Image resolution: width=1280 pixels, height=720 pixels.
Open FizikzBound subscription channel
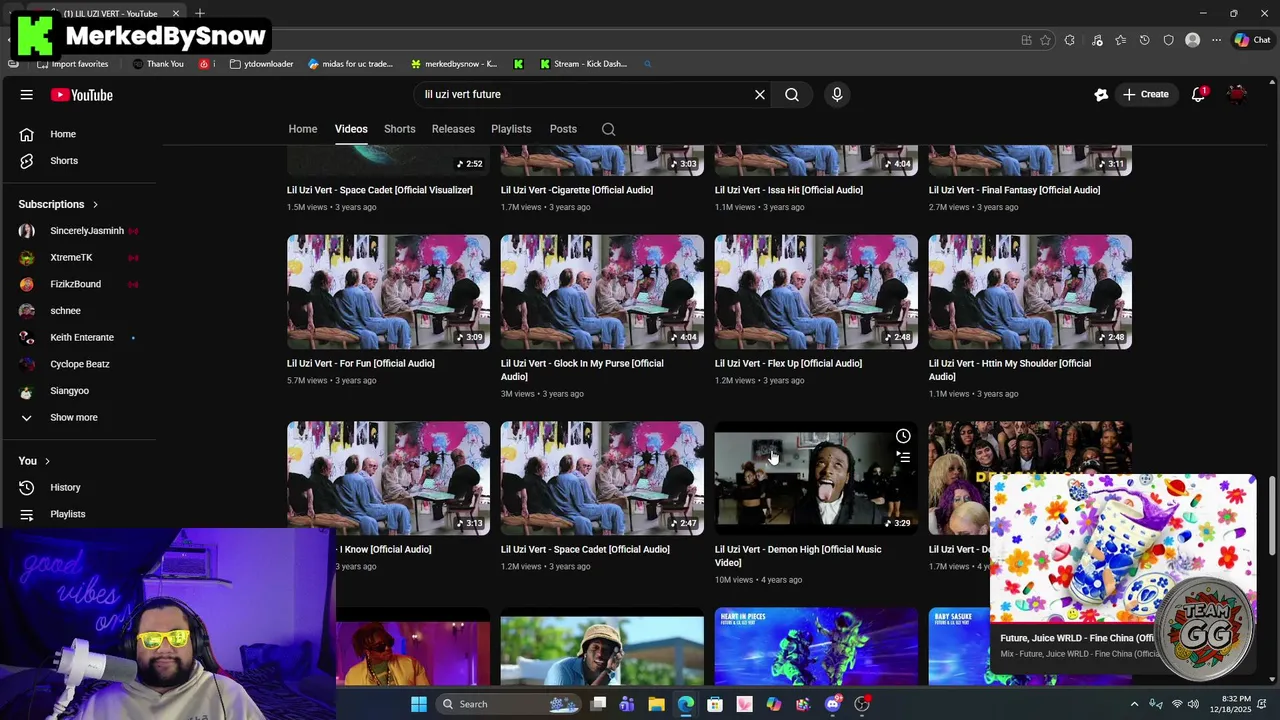(78, 284)
